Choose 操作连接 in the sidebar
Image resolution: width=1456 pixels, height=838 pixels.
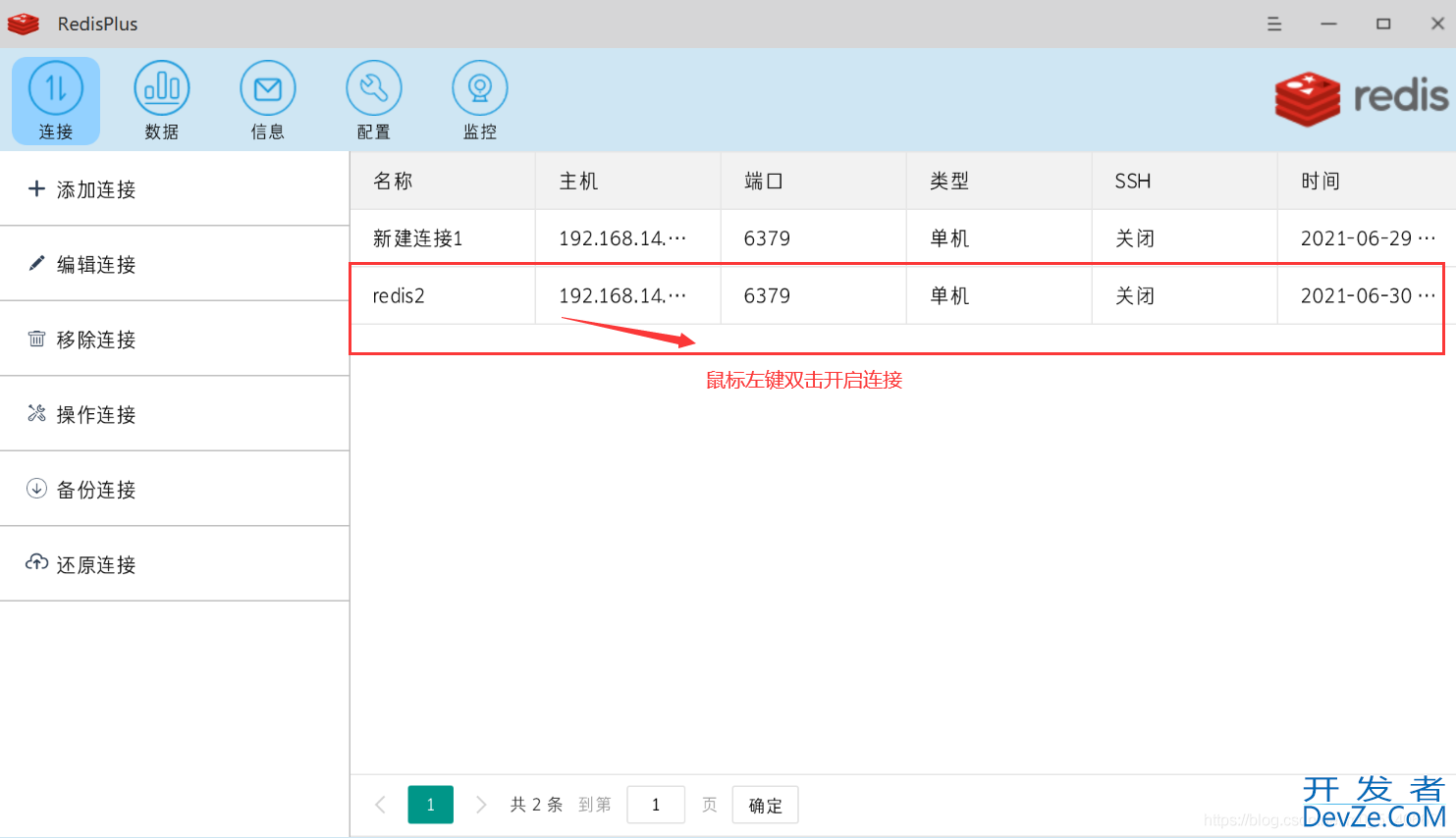[175, 414]
